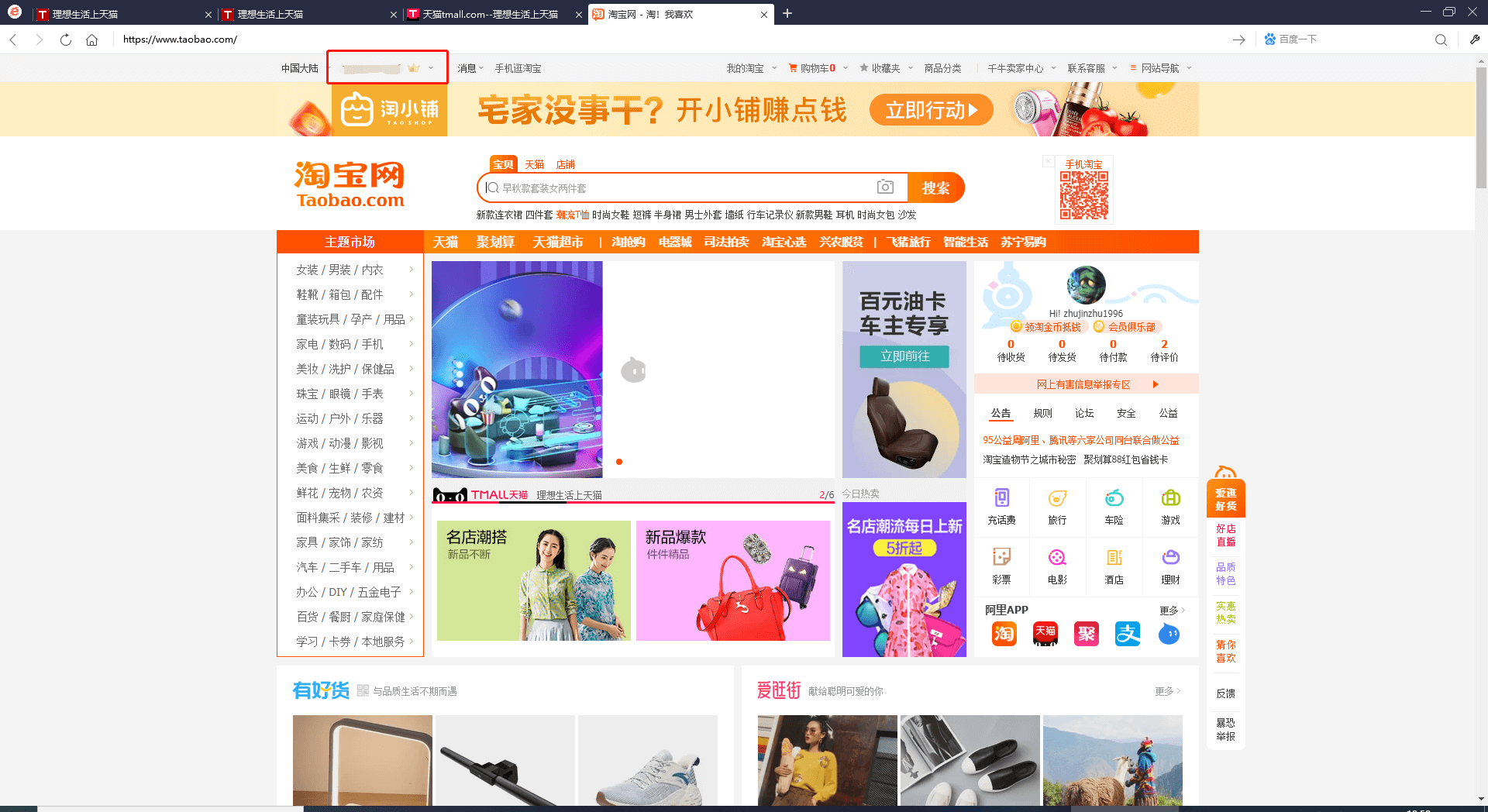The height and width of the screenshot is (812, 1488).
Task: Open the 安全 notice tab
Action: coord(1126,413)
